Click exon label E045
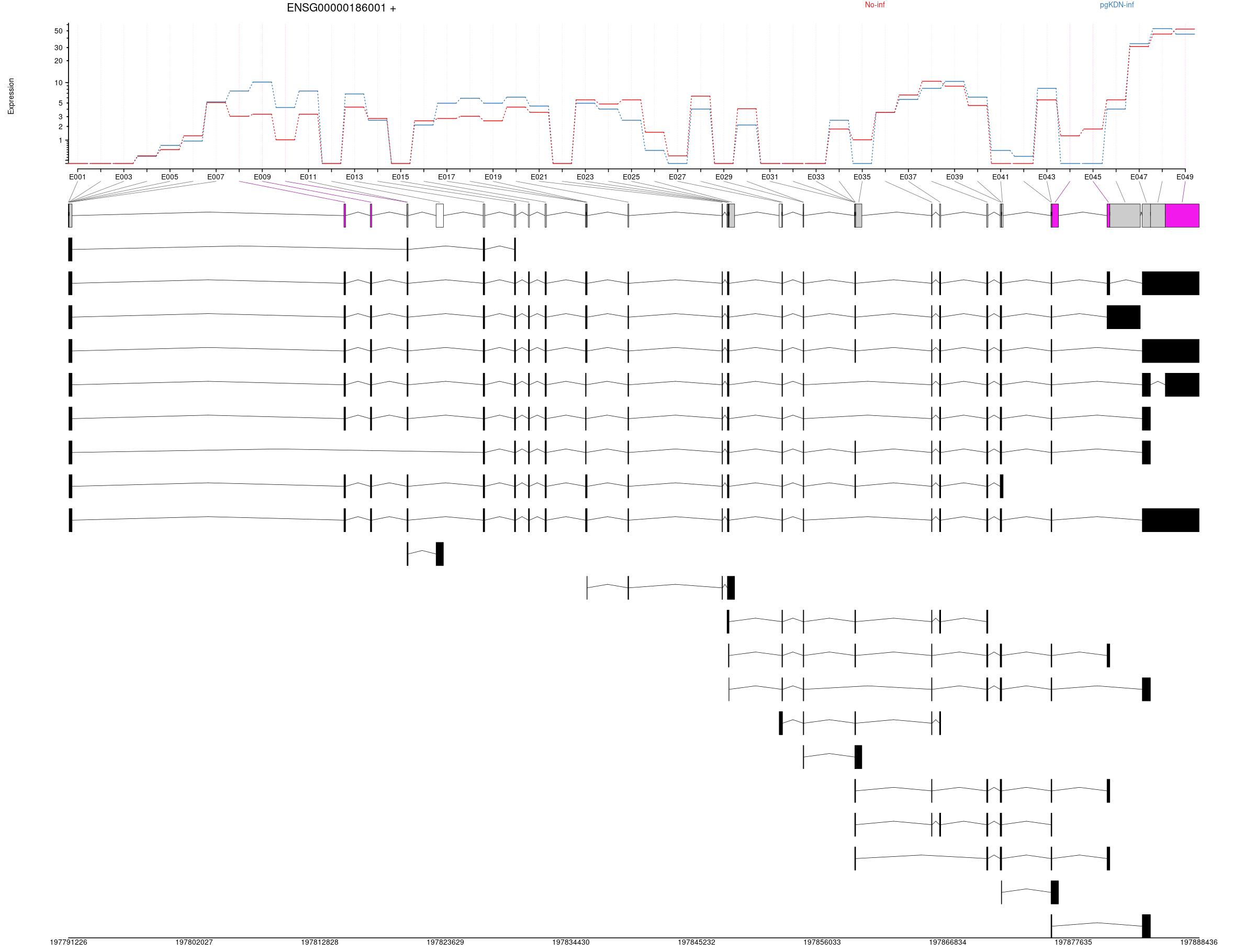The image size is (1256, 952). (1093, 177)
